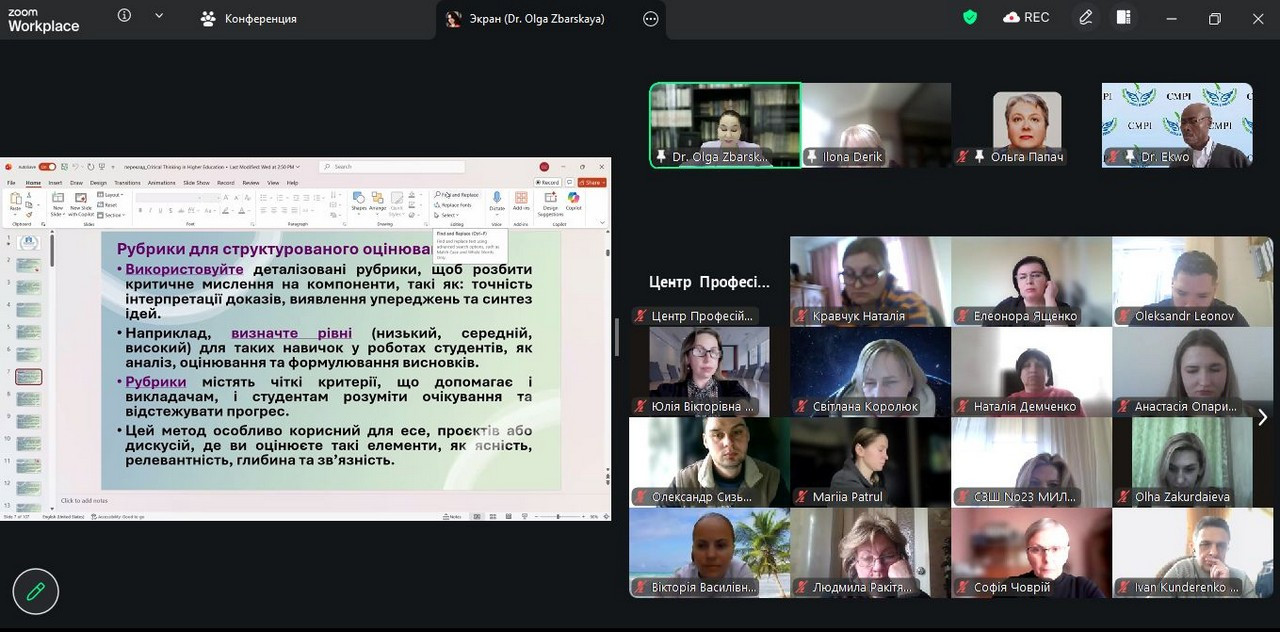Collapse the PowerPoint ribbon chevron
Image resolution: width=1280 pixels, height=632 pixels.
coord(602,222)
